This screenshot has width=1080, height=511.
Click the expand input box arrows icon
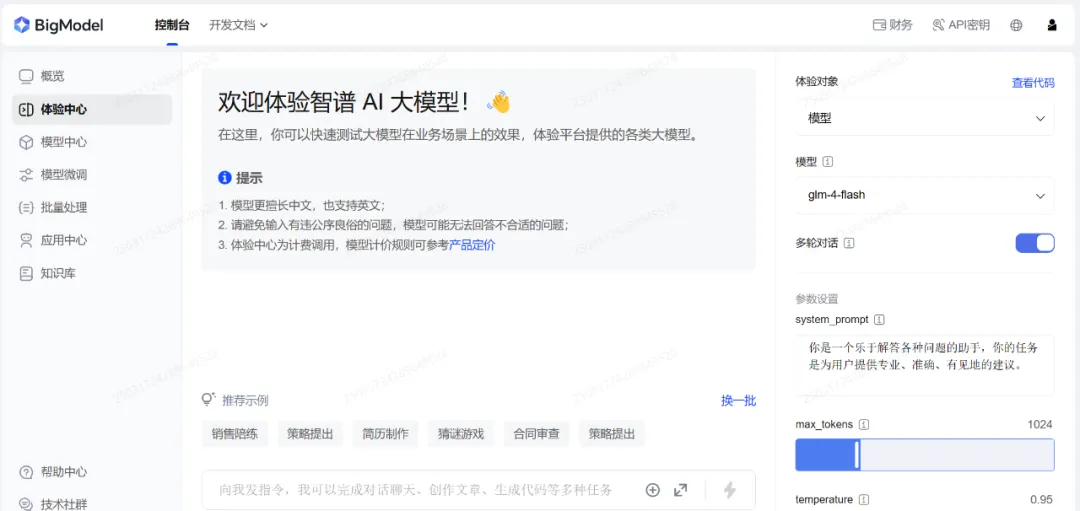(x=681, y=490)
